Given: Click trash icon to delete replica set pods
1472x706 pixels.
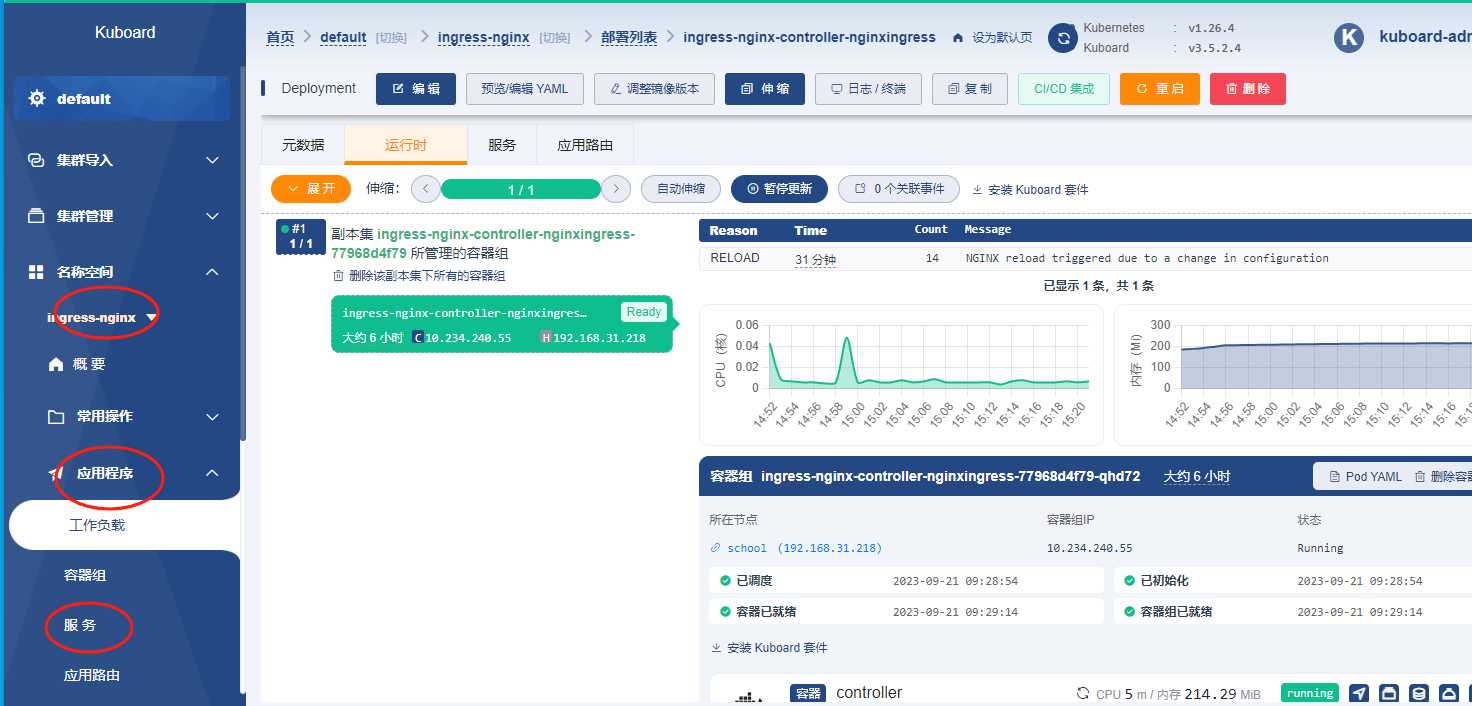Looking at the screenshot, I should (x=338, y=276).
